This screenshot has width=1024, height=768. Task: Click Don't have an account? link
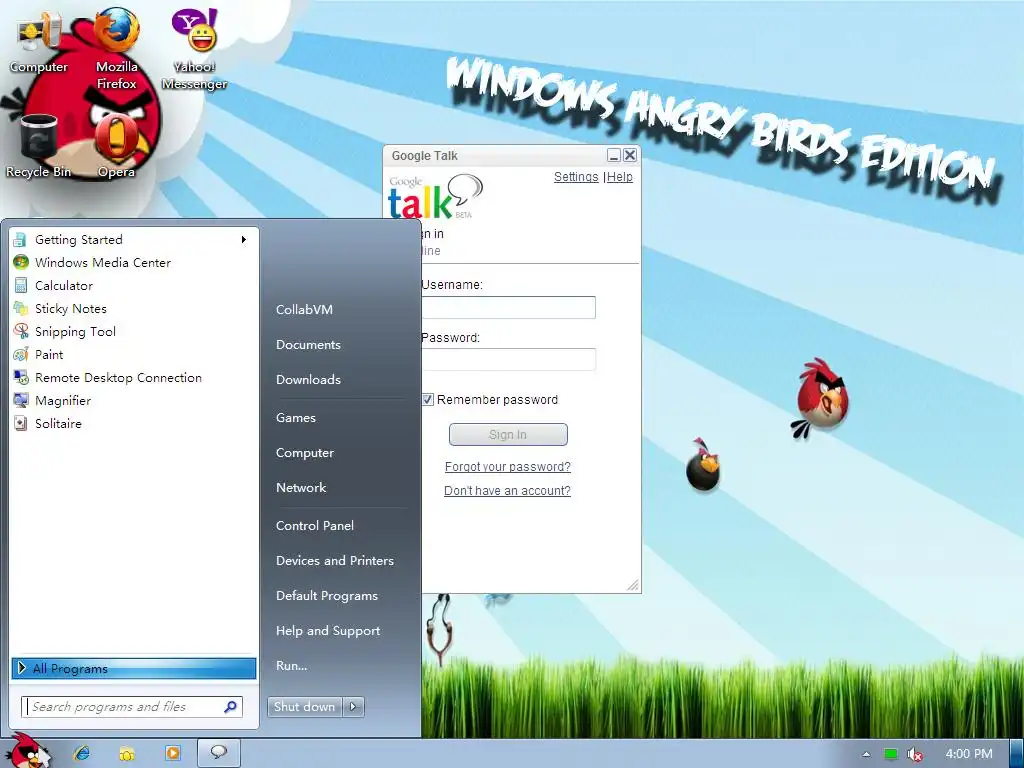click(x=507, y=490)
